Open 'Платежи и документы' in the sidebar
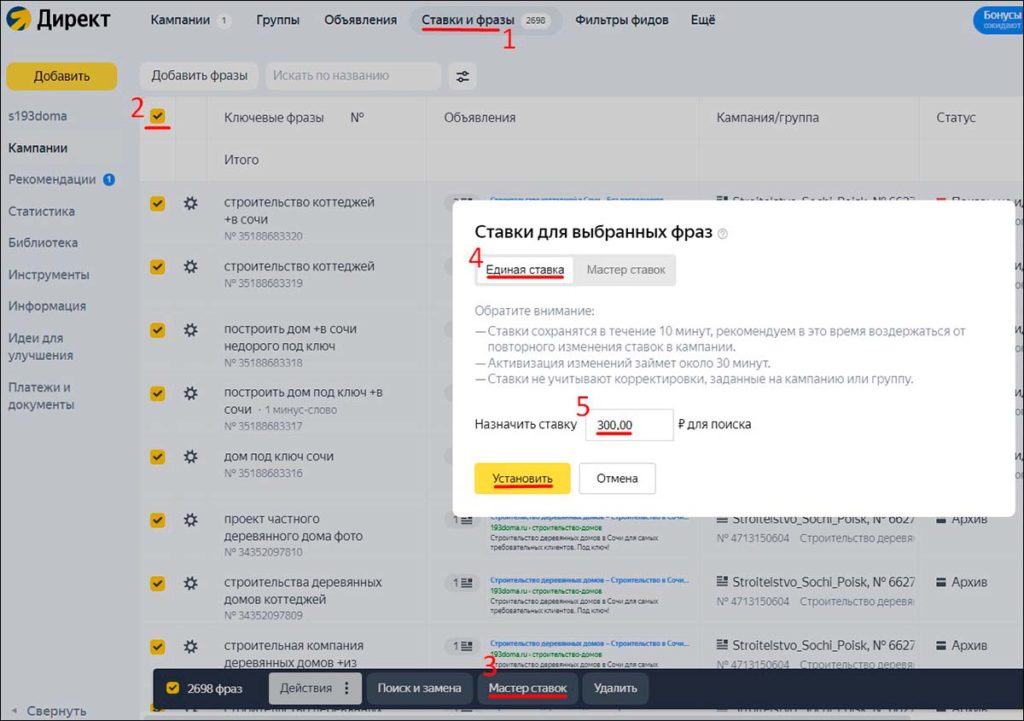This screenshot has width=1024, height=721. coord(41,396)
